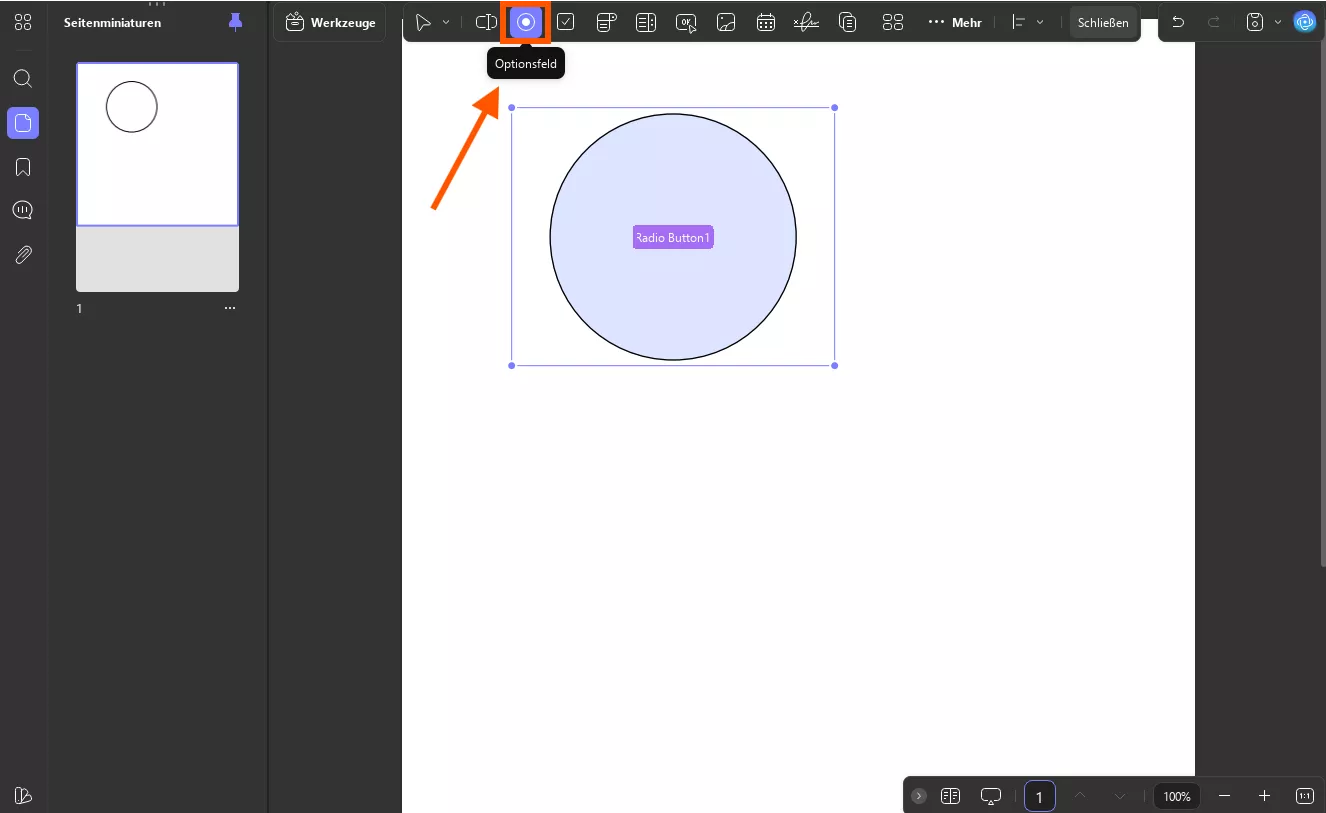This screenshot has height=813, width=1326.
Task: Open the Mehr menu
Action: [x=955, y=22]
